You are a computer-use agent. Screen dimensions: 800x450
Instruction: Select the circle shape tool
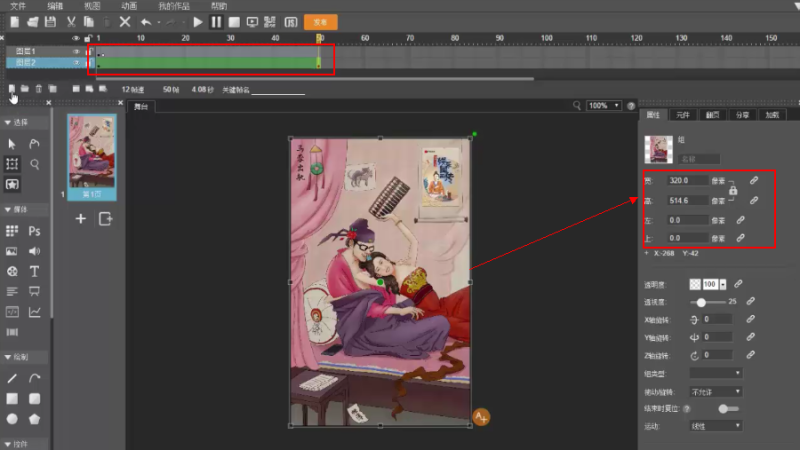[x=12, y=419]
